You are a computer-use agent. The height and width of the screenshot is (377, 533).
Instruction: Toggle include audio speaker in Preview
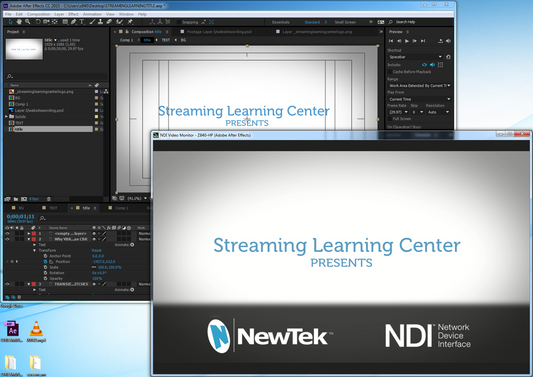pyautogui.click(x=432, y=65)
